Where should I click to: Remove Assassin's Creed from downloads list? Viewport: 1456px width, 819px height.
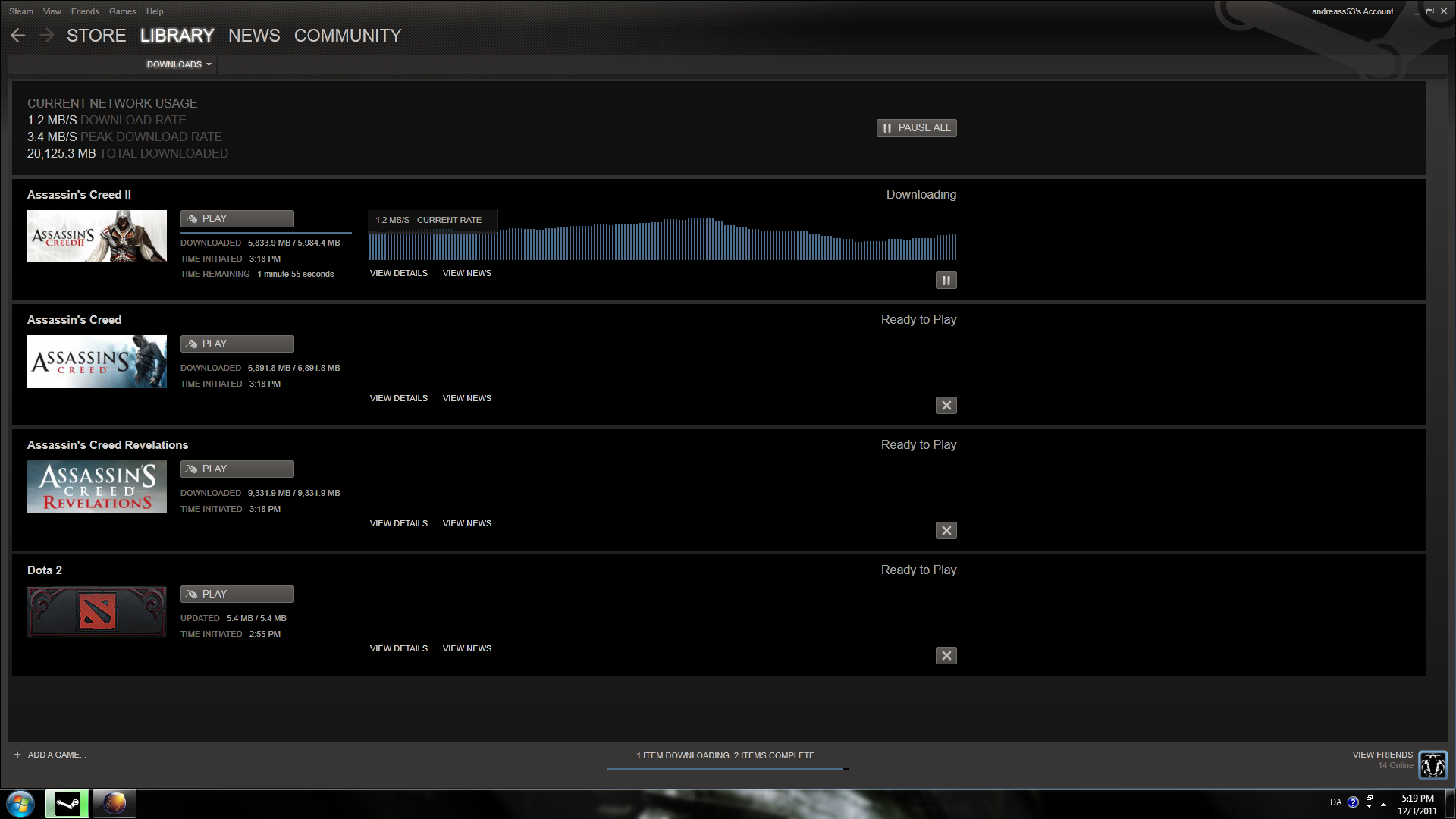[946, 406]
